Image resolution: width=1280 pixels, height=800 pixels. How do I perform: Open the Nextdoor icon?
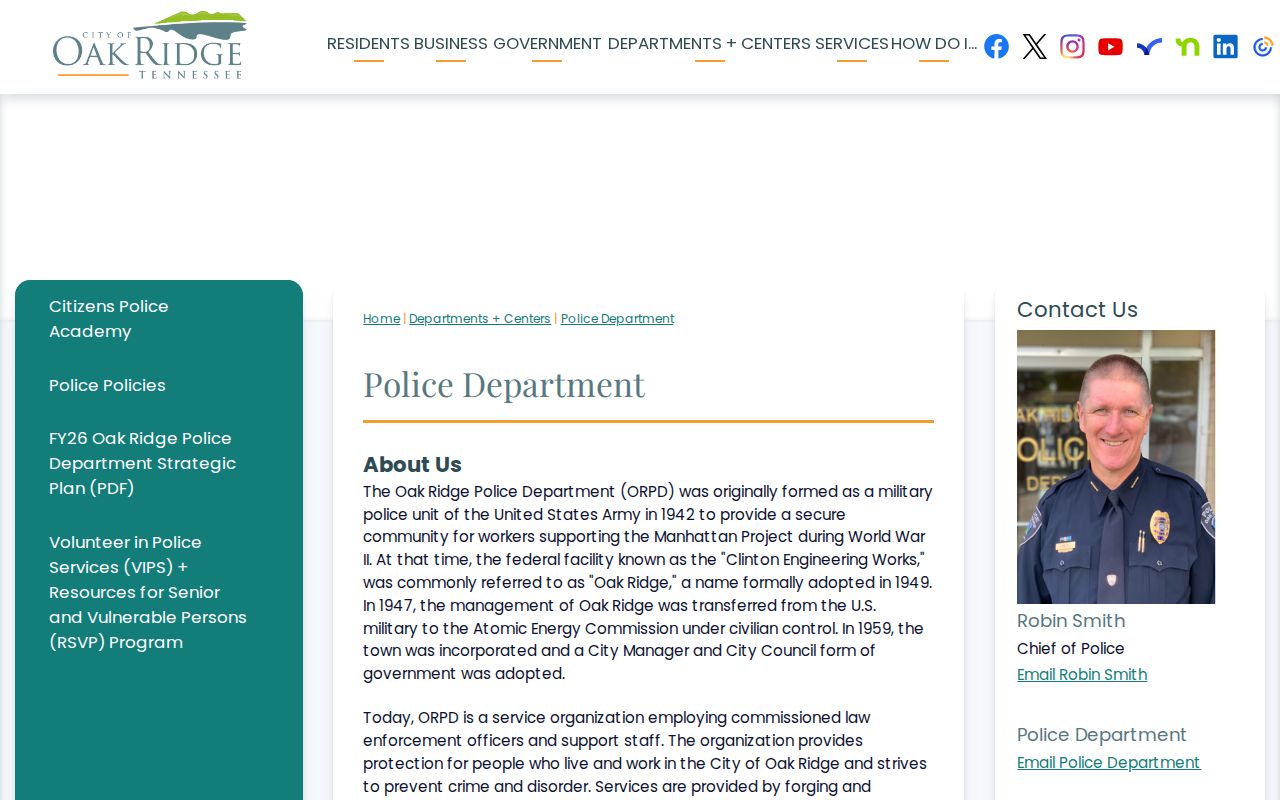tap(1187, 46)
